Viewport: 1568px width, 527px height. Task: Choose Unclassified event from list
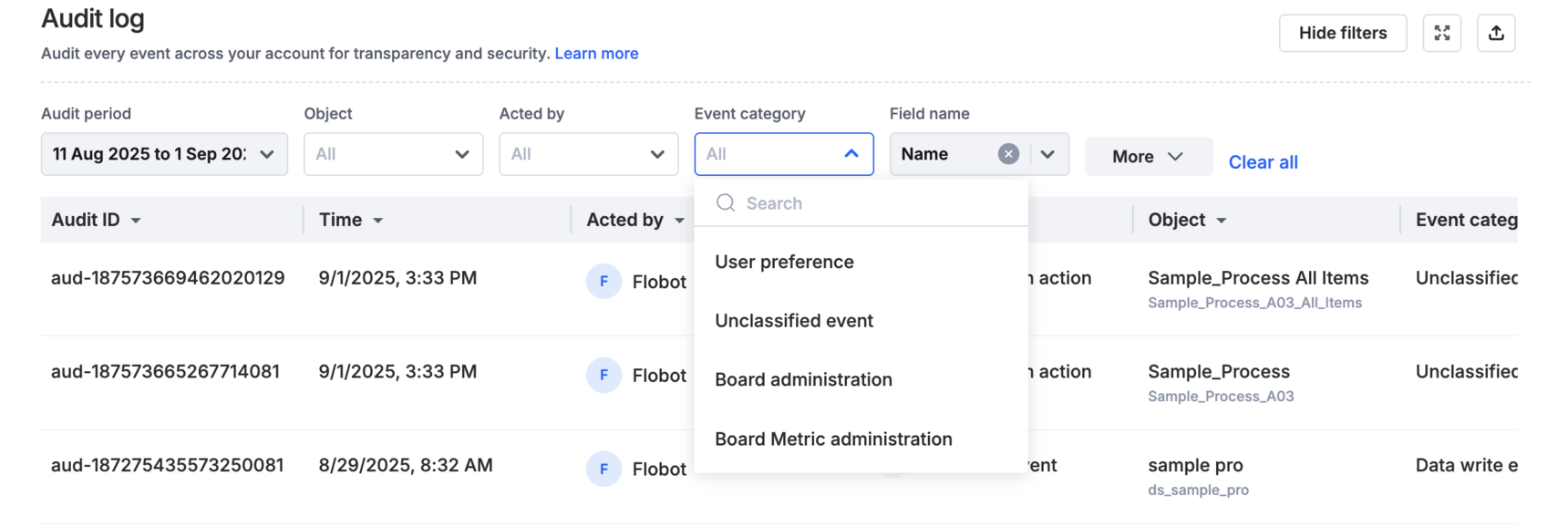[793, 321]
